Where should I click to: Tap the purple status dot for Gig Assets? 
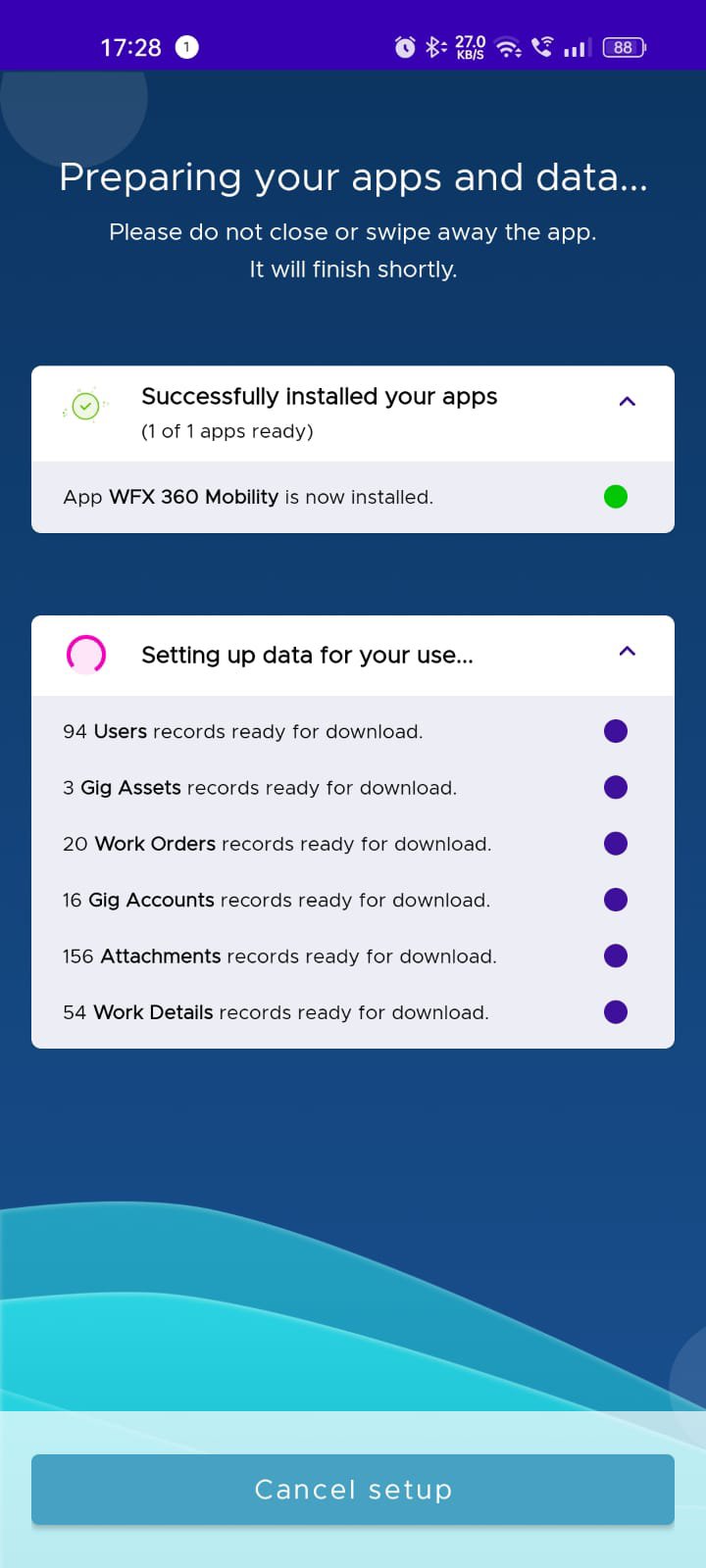click(615, 787)
